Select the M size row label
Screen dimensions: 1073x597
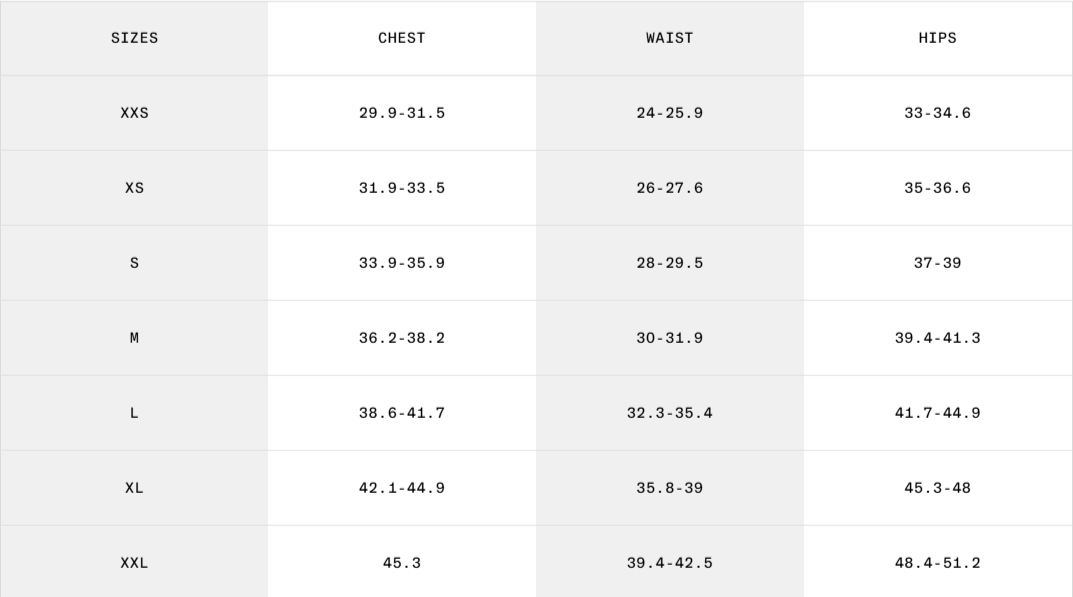tap(134, 338)
